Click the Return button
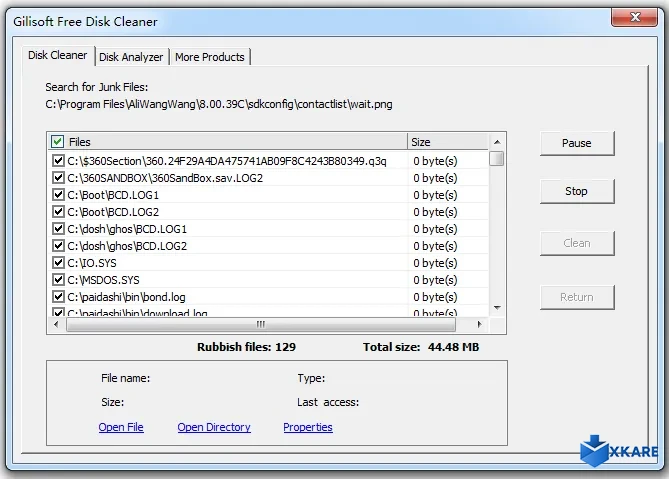Viewport: 669px width, 479px height. click(x=577, y=297)
